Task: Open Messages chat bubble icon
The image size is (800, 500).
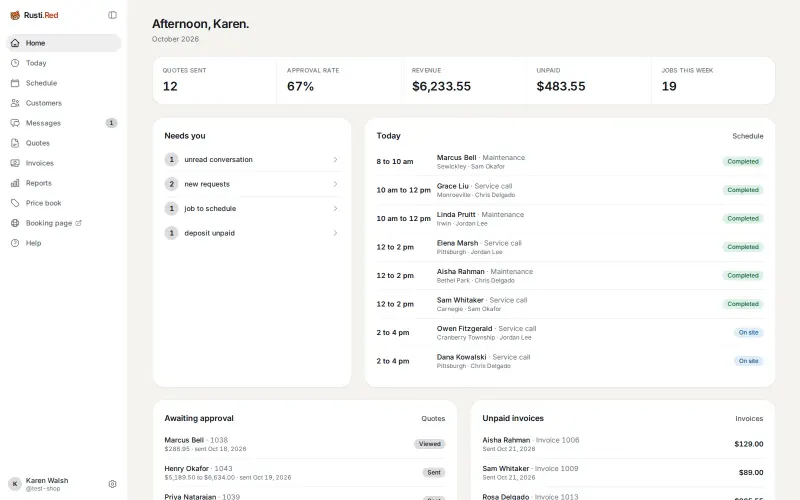Action: pos(15,123)
